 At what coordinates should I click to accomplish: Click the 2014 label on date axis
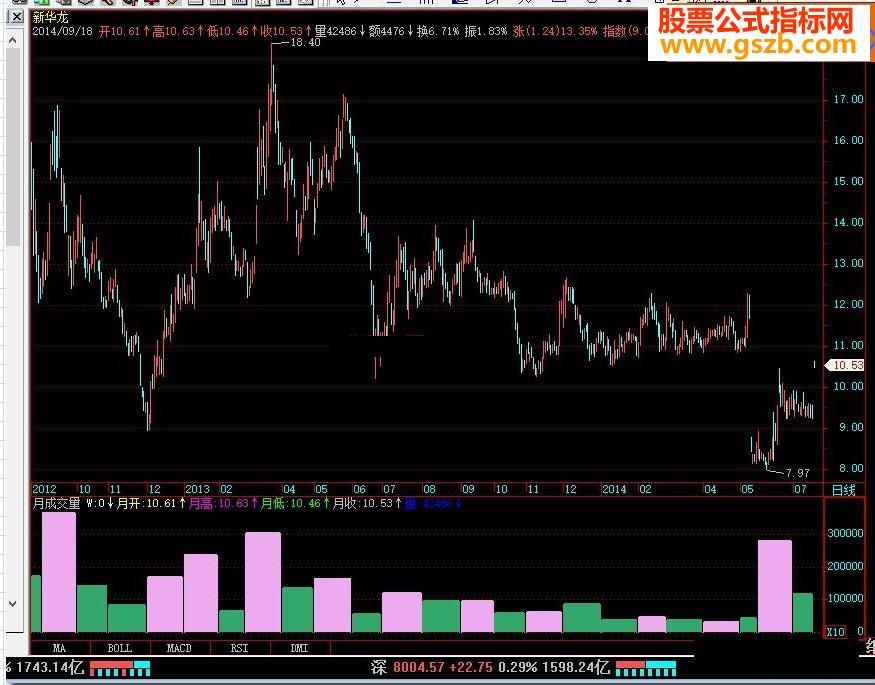tap(614, 489)
